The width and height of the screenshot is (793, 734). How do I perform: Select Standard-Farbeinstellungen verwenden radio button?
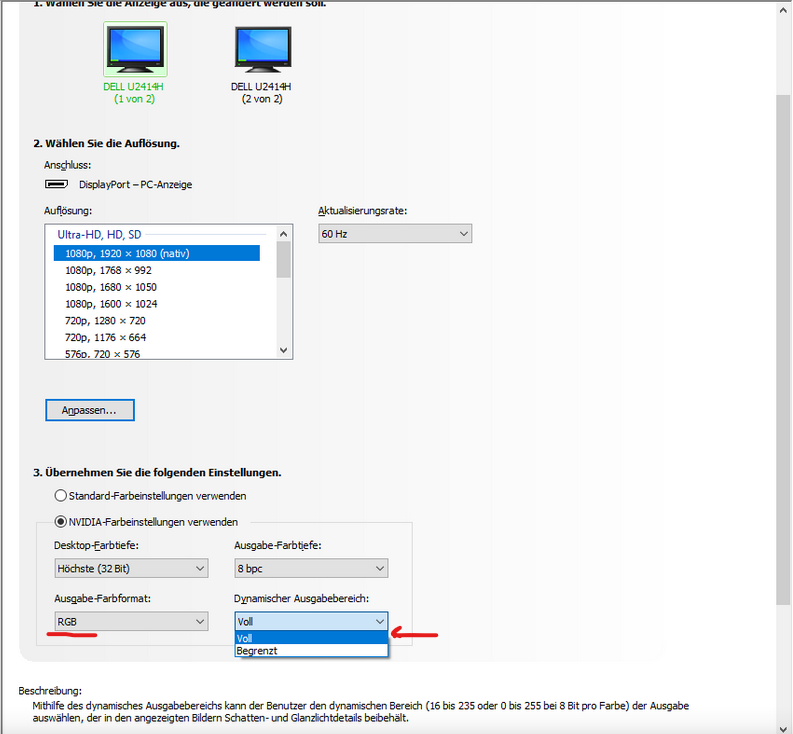[61, 496]
